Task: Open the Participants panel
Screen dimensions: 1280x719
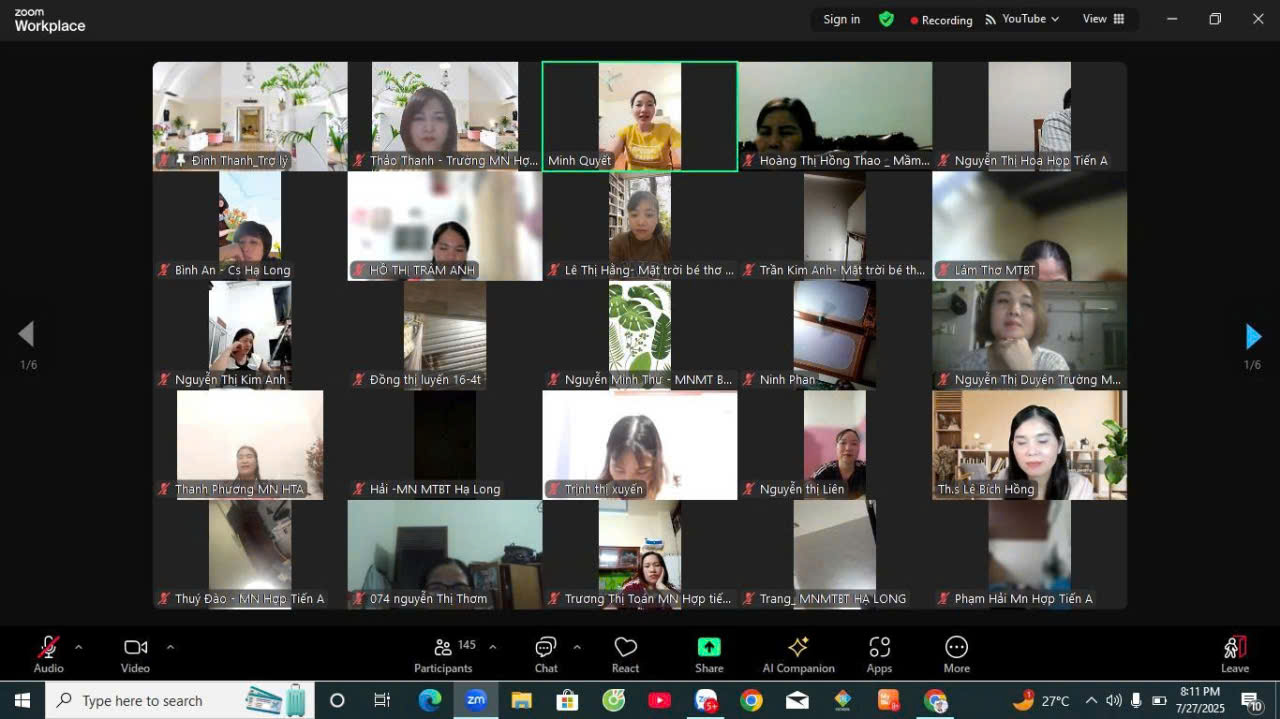Action: pyautogui.click(x=443, y=654)
